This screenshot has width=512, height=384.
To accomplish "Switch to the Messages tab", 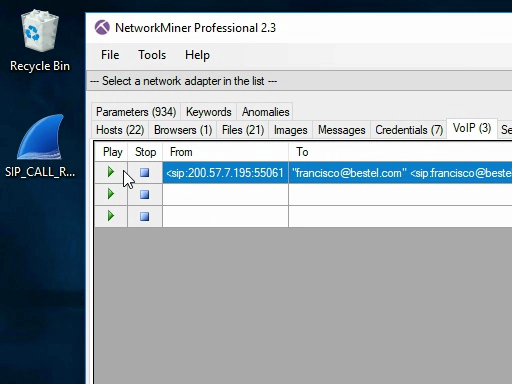I will coord(342,130).
